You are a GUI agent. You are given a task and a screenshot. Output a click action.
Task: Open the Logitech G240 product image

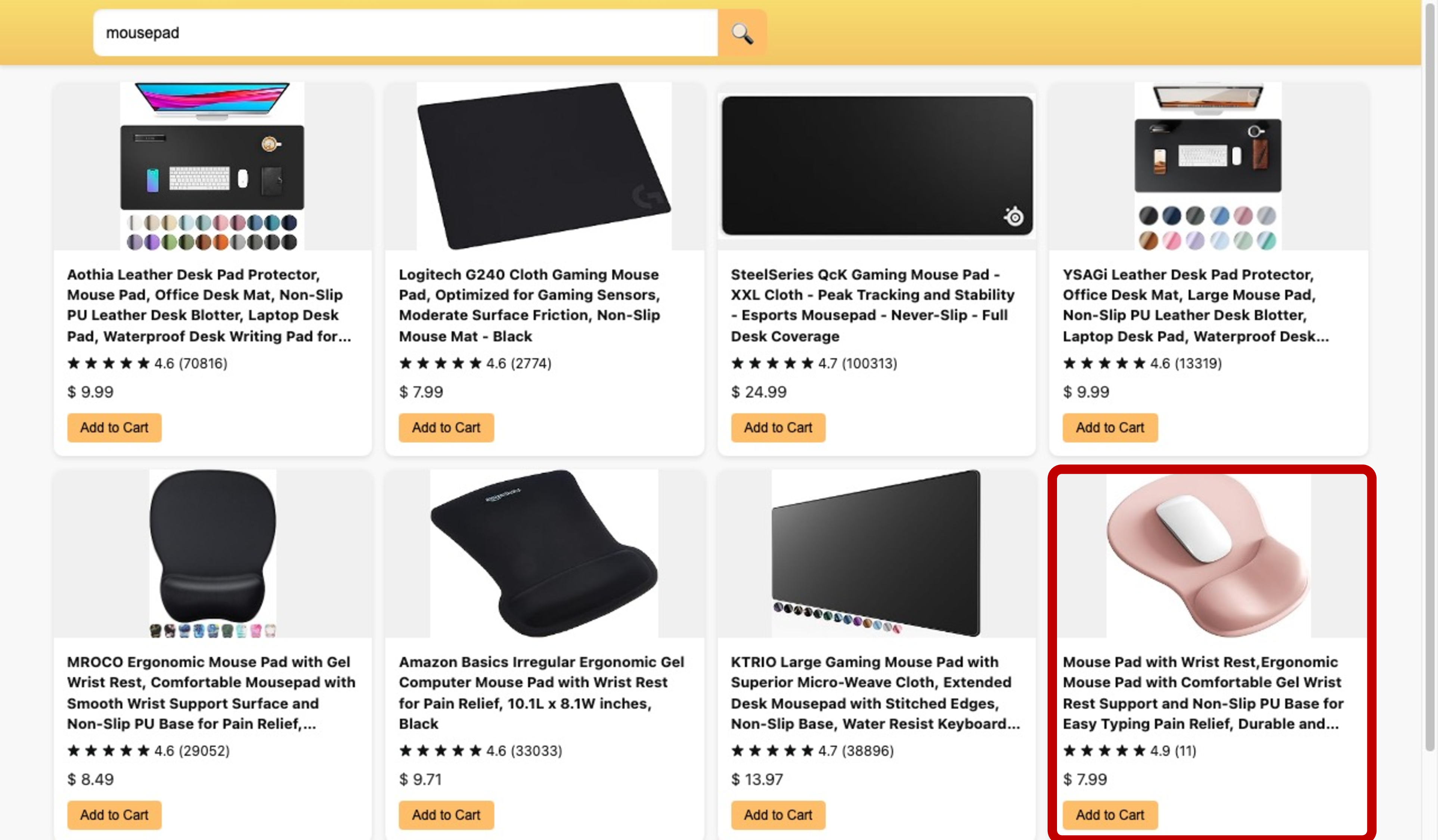click(545, 166)
